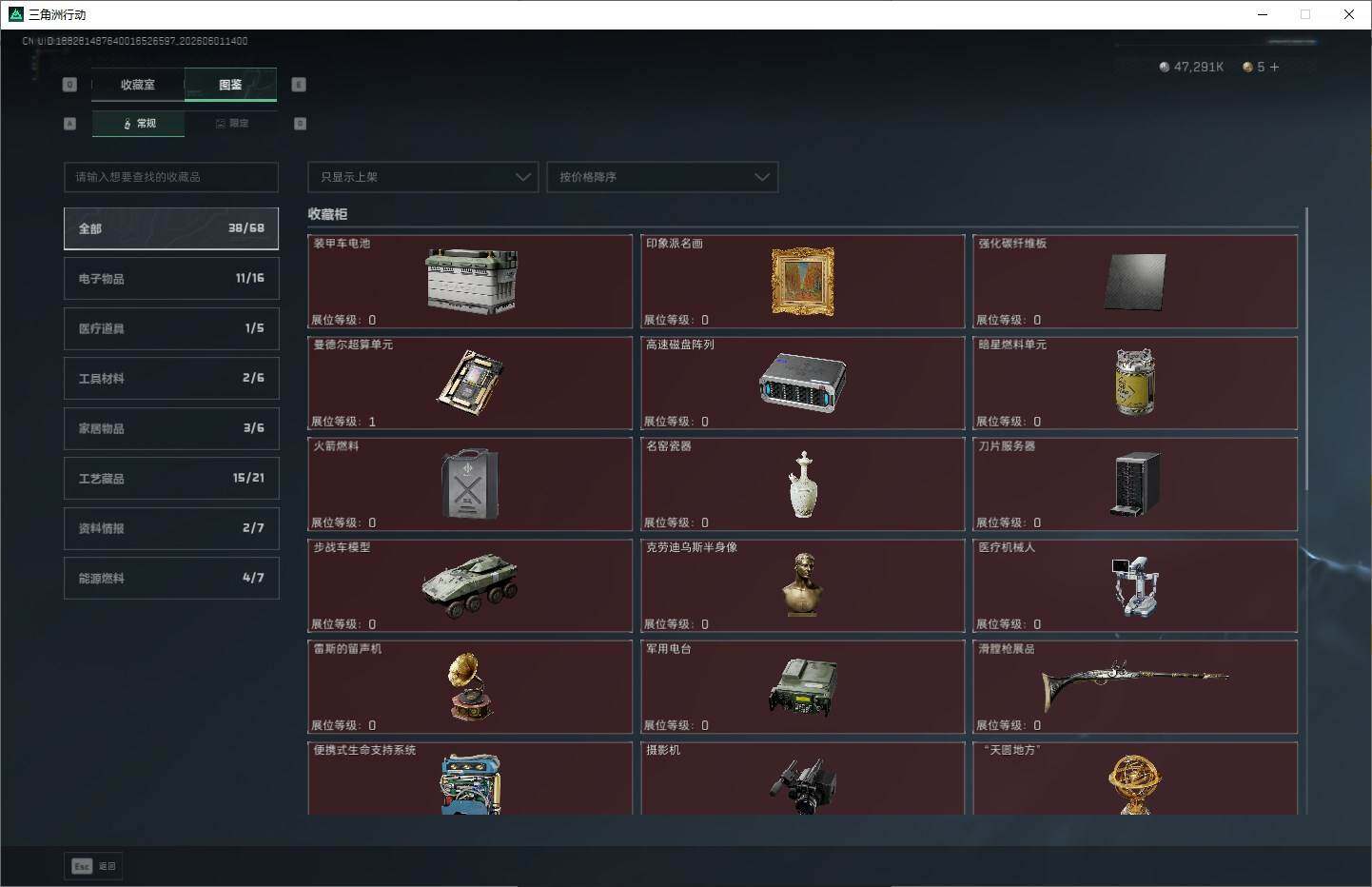Select the 电子物品 11/16 category
The image size is (1372, 887).
click(x=171, y=279)
